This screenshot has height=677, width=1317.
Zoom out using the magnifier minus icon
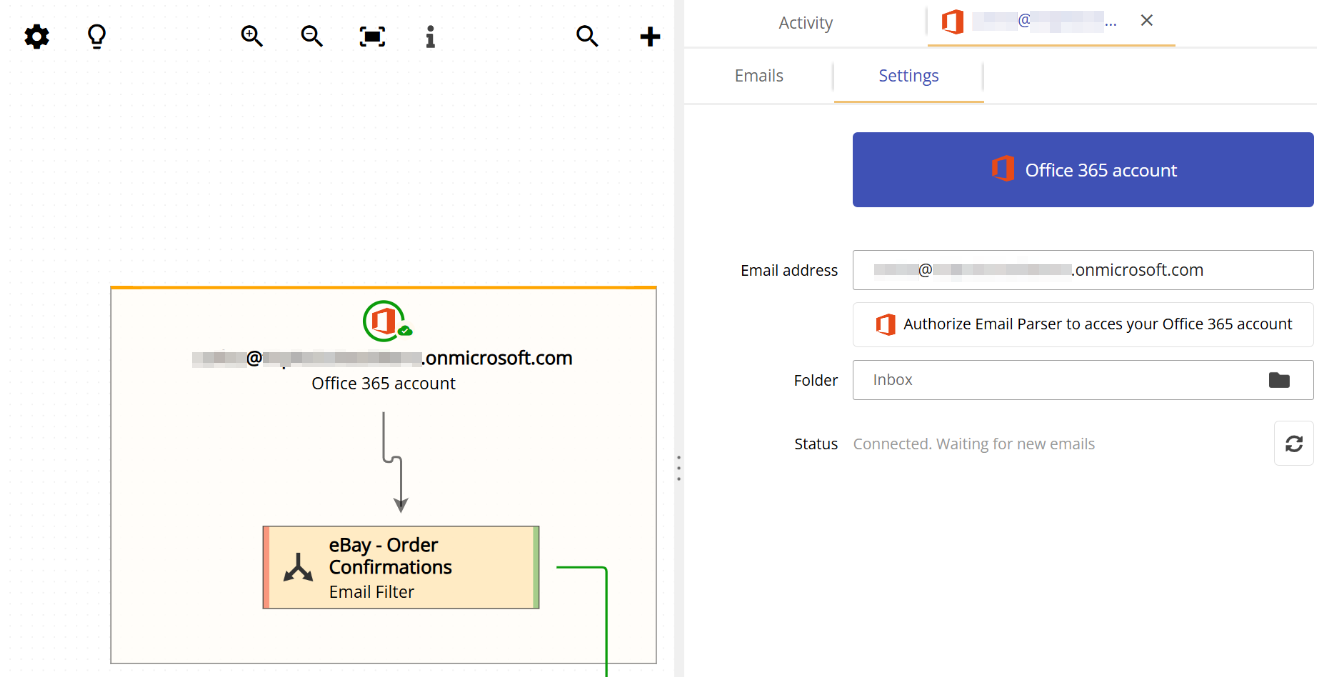point(311,36)
